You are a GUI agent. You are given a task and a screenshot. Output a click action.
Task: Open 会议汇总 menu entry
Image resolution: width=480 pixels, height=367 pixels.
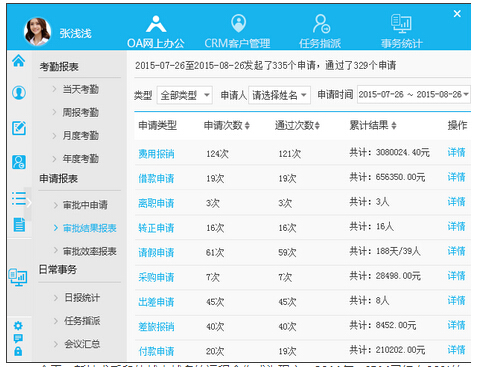click(x=82, y=344)
